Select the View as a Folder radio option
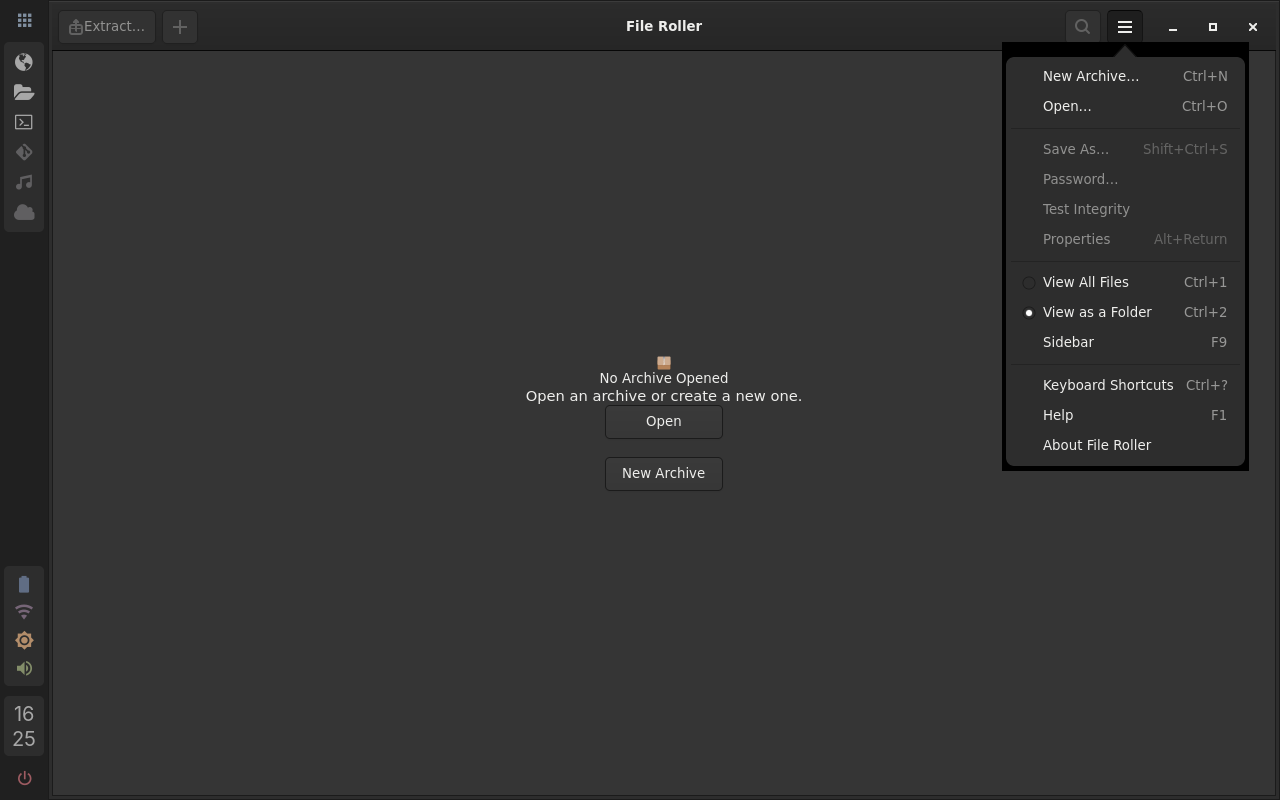This screenshot has height=800, width=1280. pos(1125,312)
